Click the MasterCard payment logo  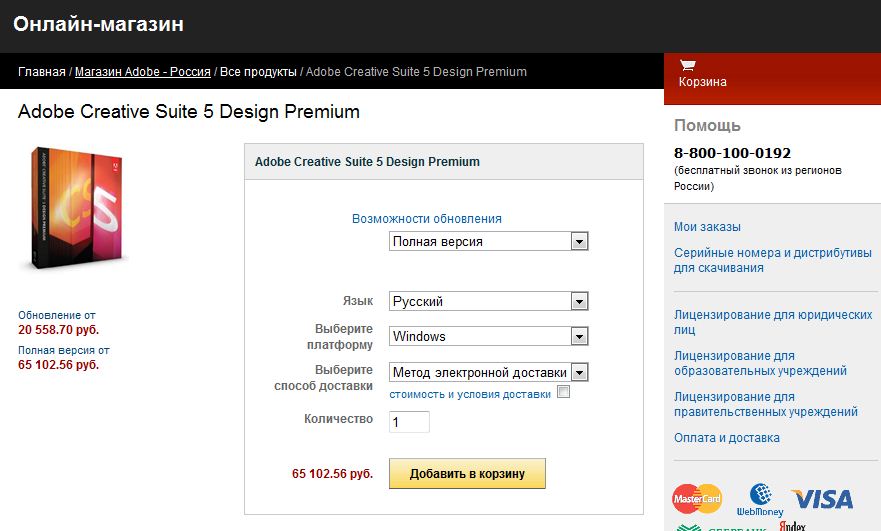click(697, 498)
